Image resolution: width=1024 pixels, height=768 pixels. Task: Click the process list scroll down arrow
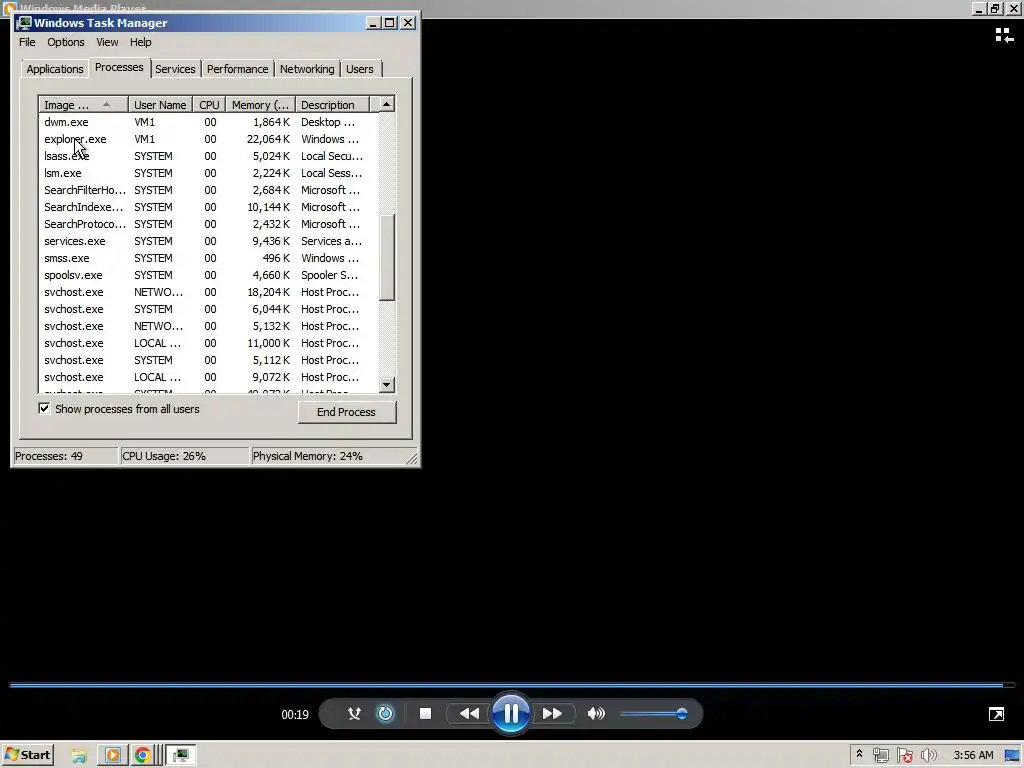point(387,385)
